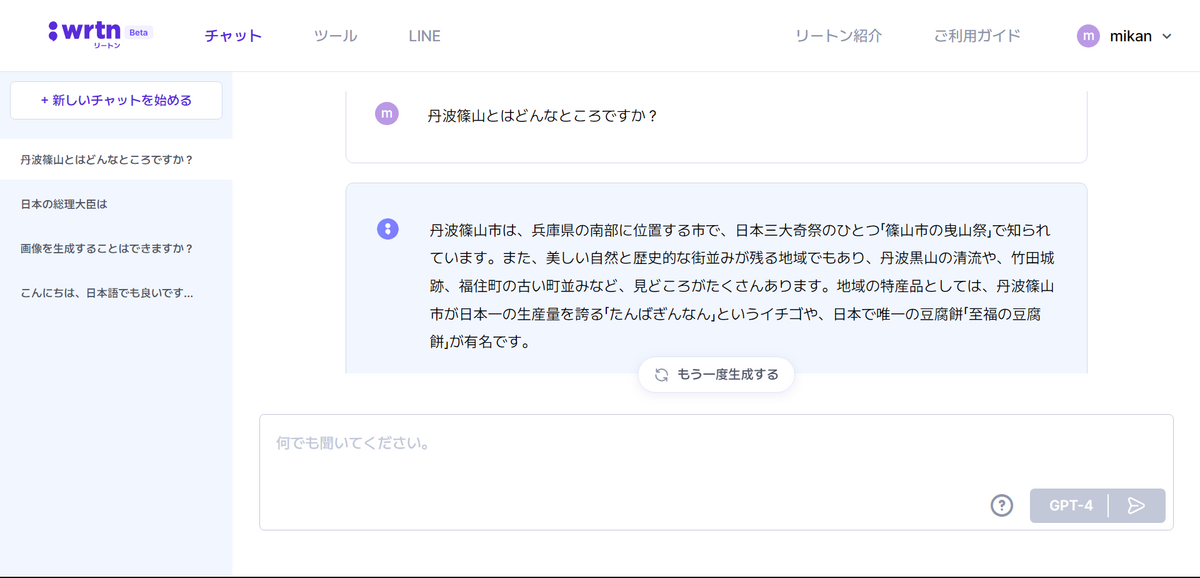Open the 日本の総理大臣は chat history
Viewport: 1200px width, 578px height.
click(x=116, y=204)
